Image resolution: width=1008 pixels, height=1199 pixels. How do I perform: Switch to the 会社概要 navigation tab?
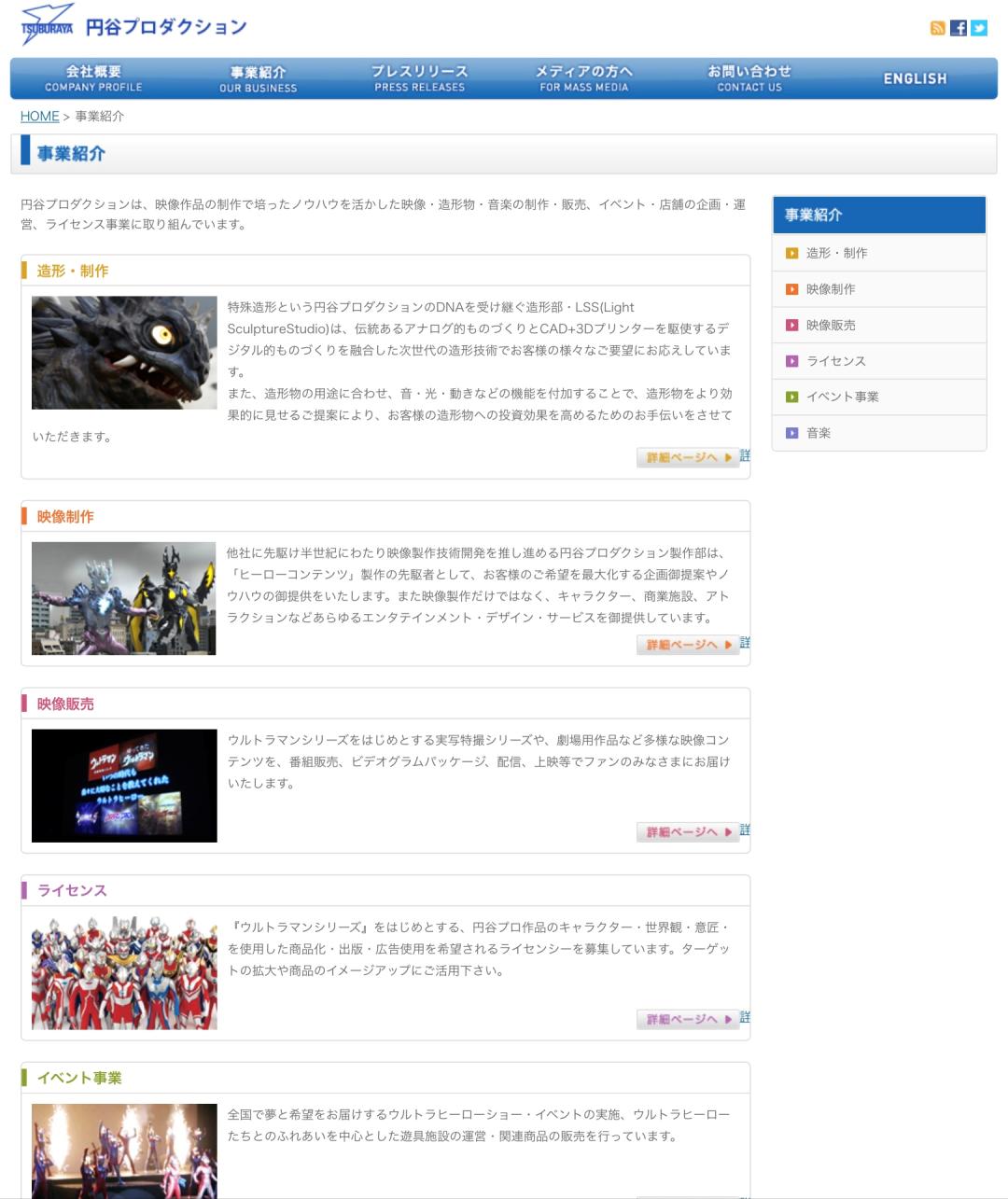pyautogui.click(x=91, y=78)
